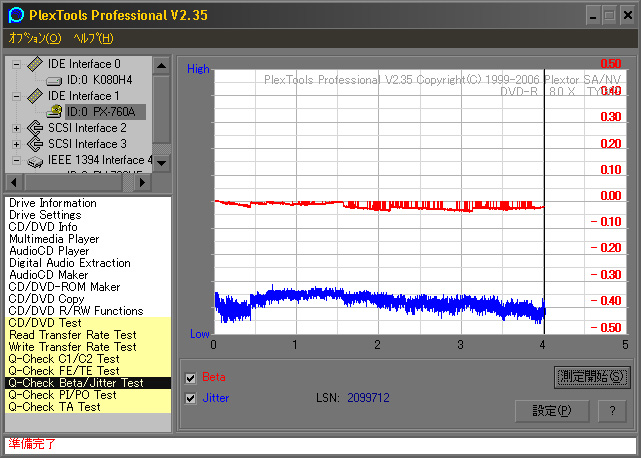This screenshot has width=641, height=458.
Task: Open CD/DVD Copy
Action: [88, 299]
